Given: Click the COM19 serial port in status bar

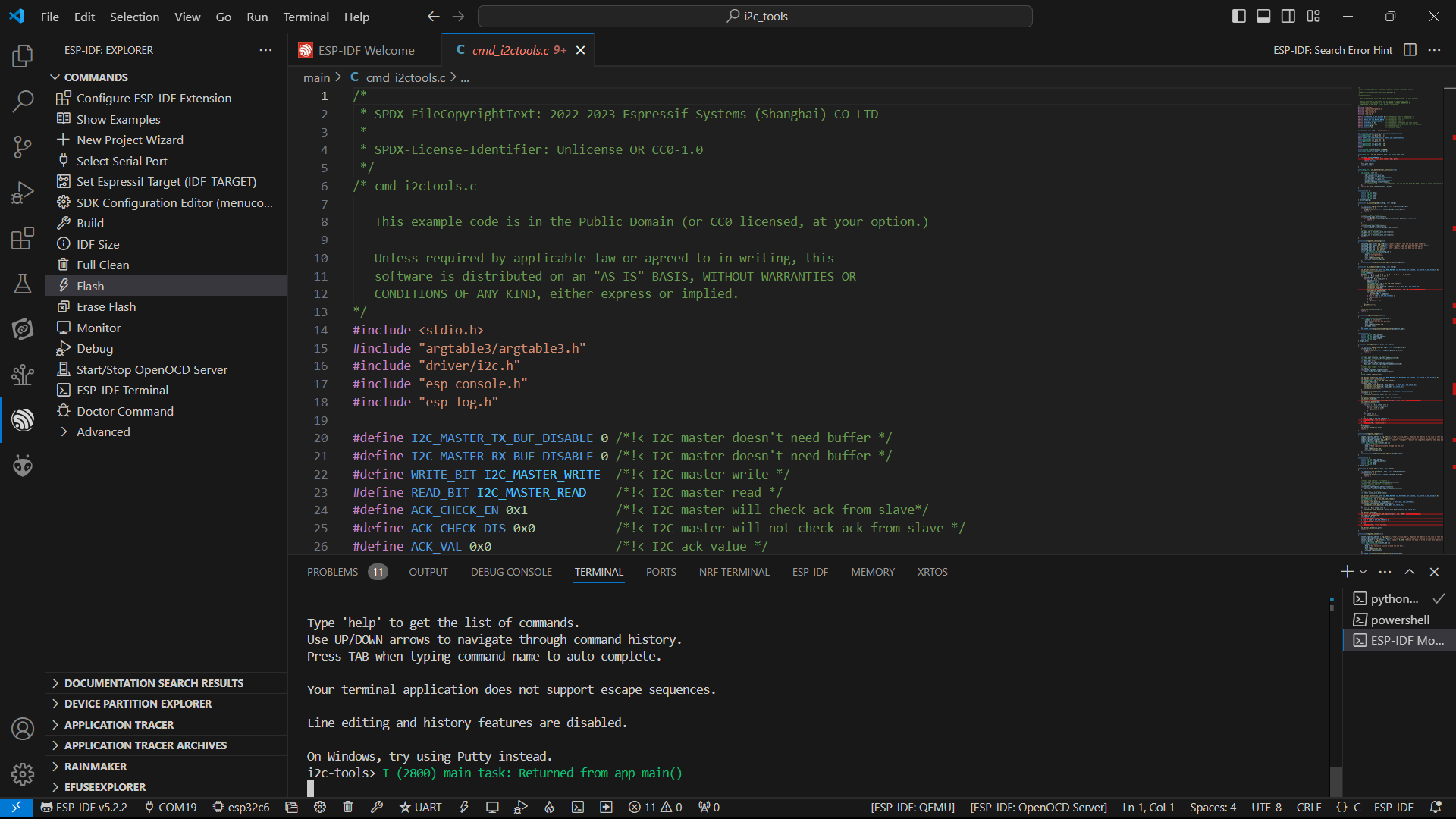Looking at the screenshot, I should tap(171, 808).
